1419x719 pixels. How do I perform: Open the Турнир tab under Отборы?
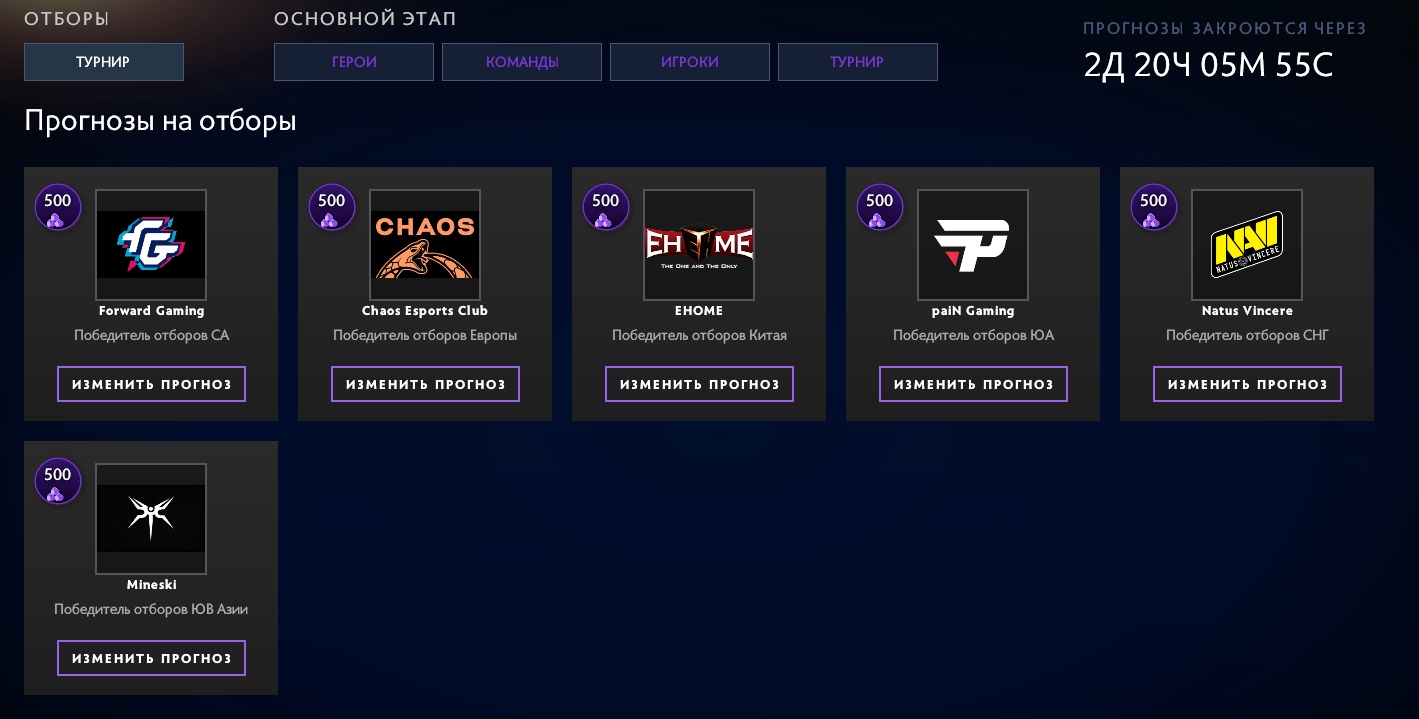pyautogui.click(x=104, y=62)
